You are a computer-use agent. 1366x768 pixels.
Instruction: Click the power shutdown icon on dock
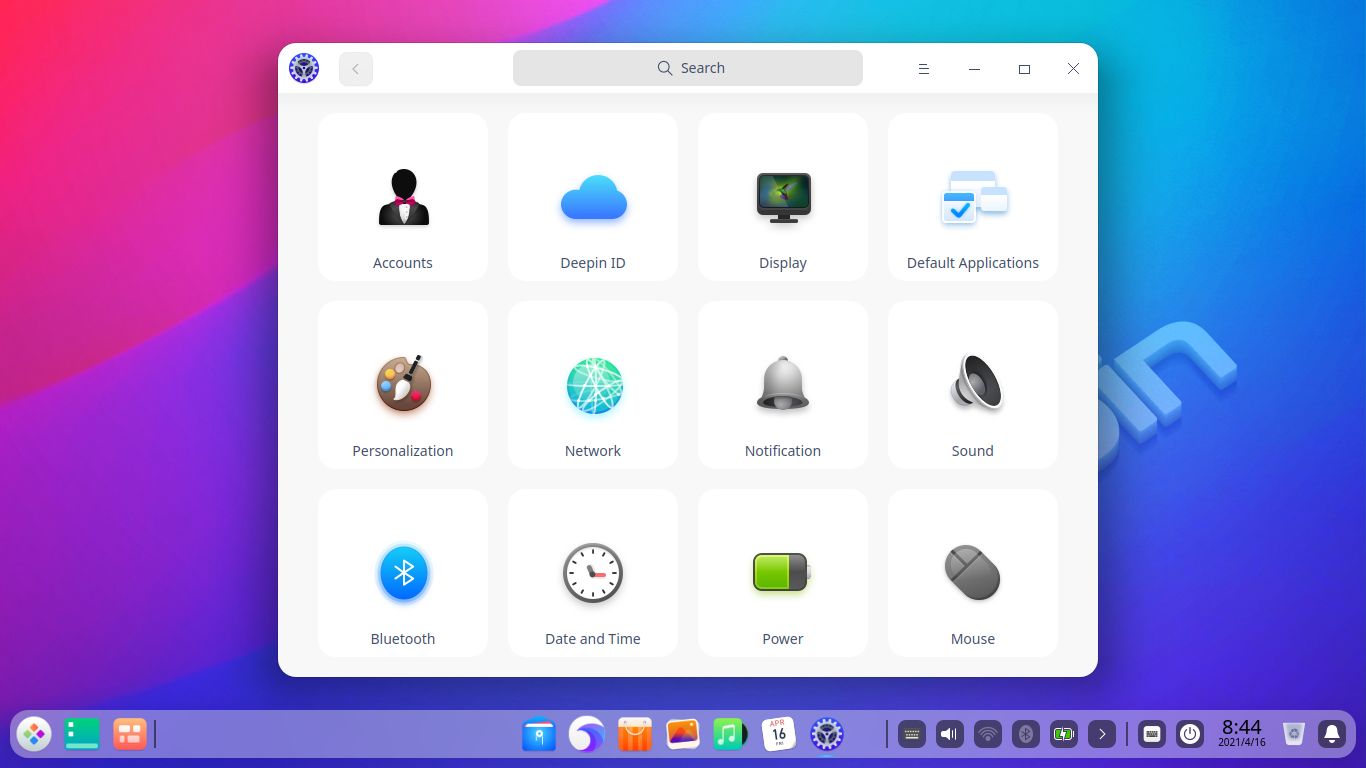pyautogui.click(x=1190, y=734)
